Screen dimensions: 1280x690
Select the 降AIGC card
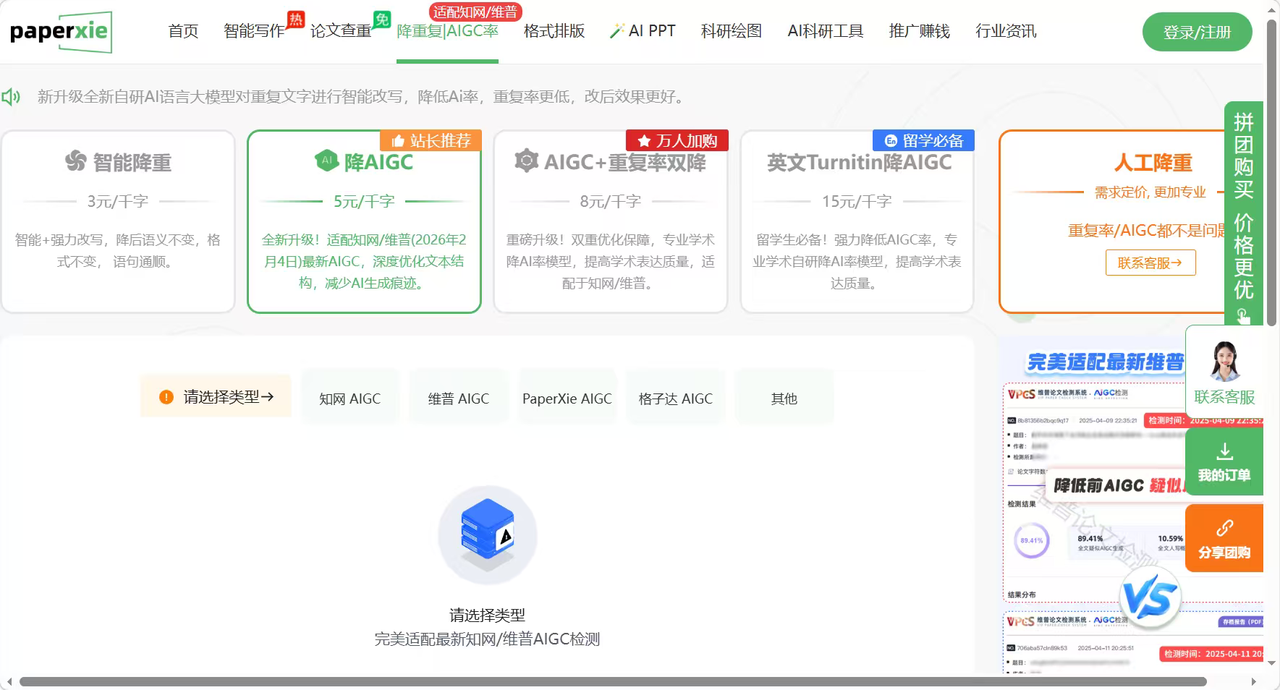point(364,221)
